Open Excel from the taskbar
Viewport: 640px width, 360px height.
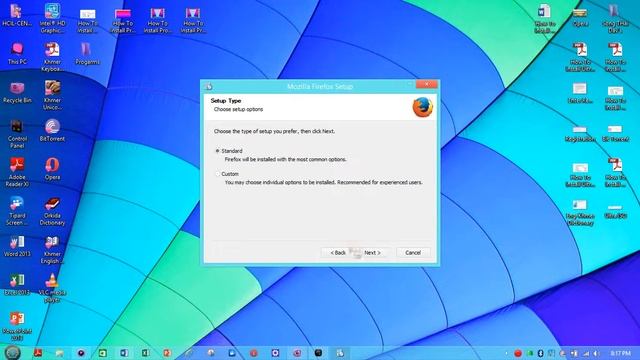[x=146, y=353]
